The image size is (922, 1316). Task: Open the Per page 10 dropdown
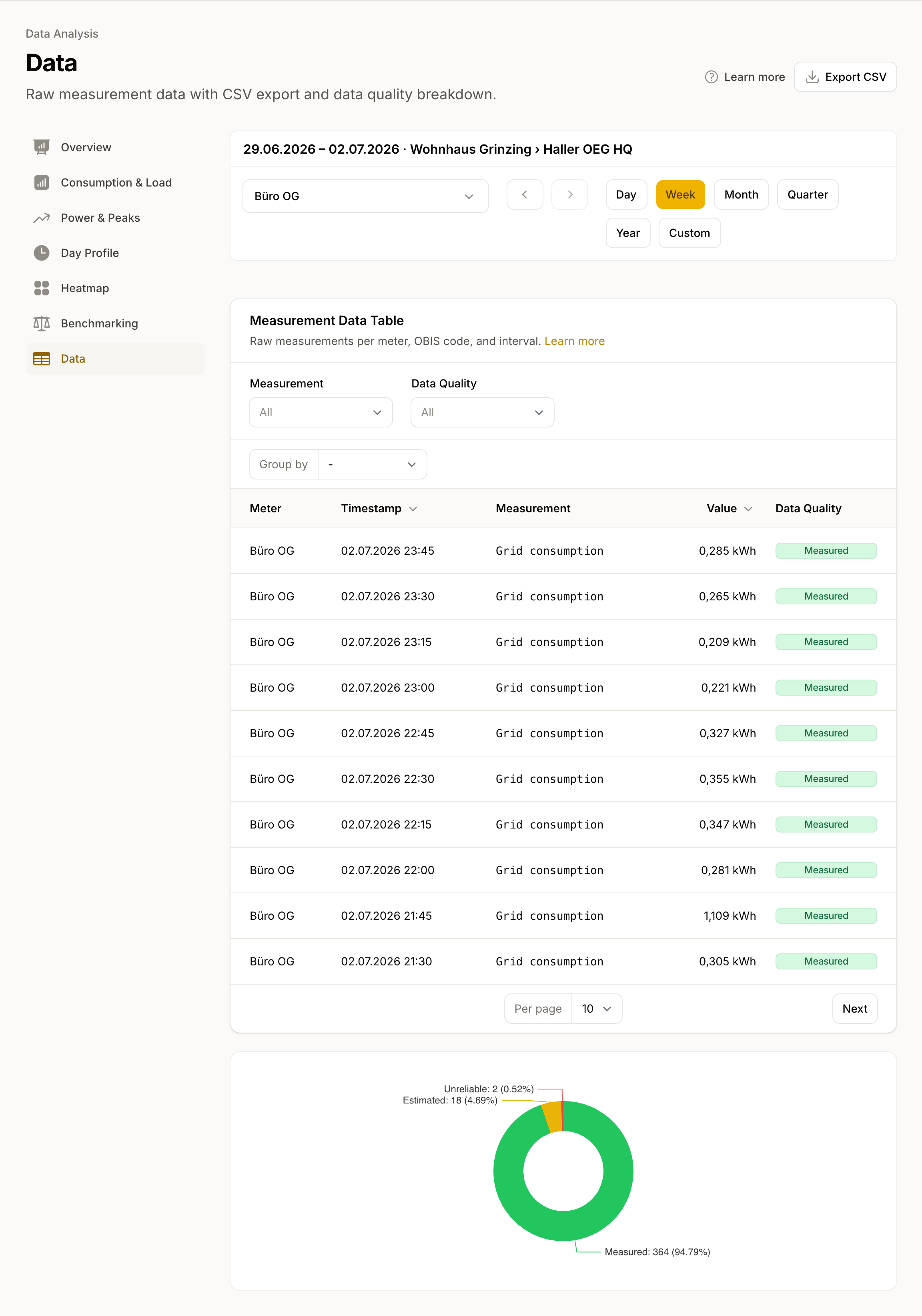point(597,1009)
